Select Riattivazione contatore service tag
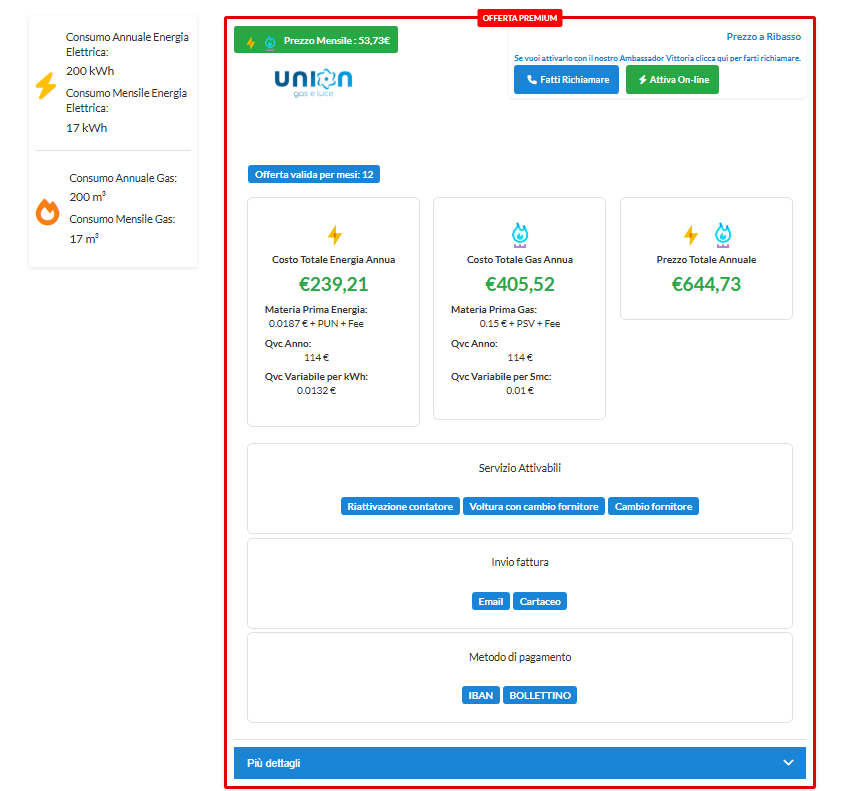 click(400, 506)
